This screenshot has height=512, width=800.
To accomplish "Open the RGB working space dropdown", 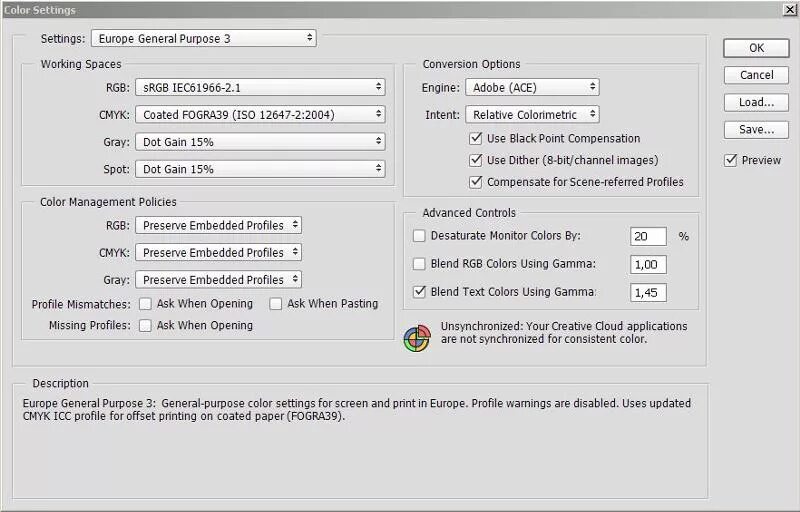I will click(260, 87).
